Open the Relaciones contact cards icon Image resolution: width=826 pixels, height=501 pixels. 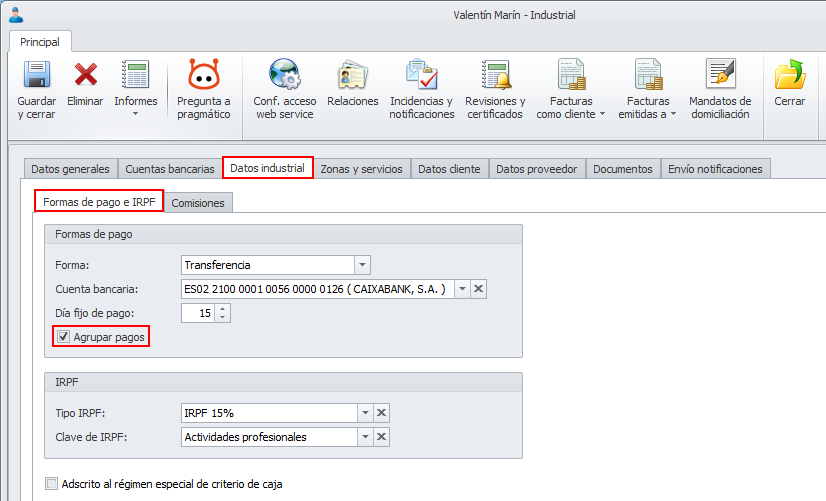click(x=352, y=74)
